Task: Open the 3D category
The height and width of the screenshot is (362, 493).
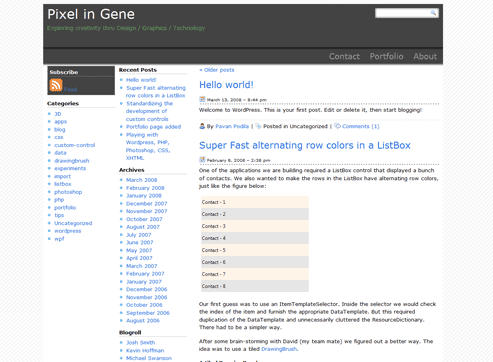Action: pos(58,114)
